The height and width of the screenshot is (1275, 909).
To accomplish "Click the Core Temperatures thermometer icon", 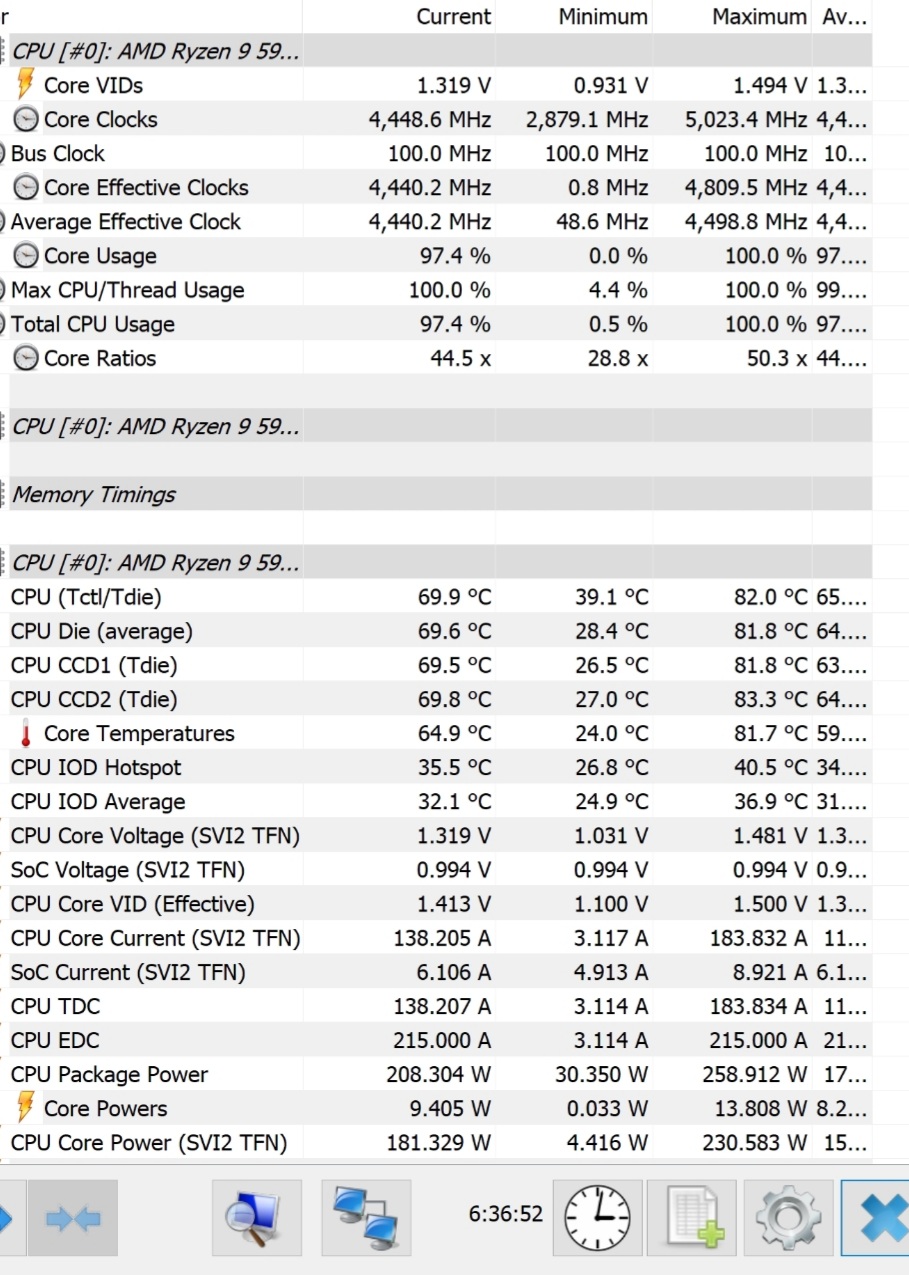I will click(26, 734).
